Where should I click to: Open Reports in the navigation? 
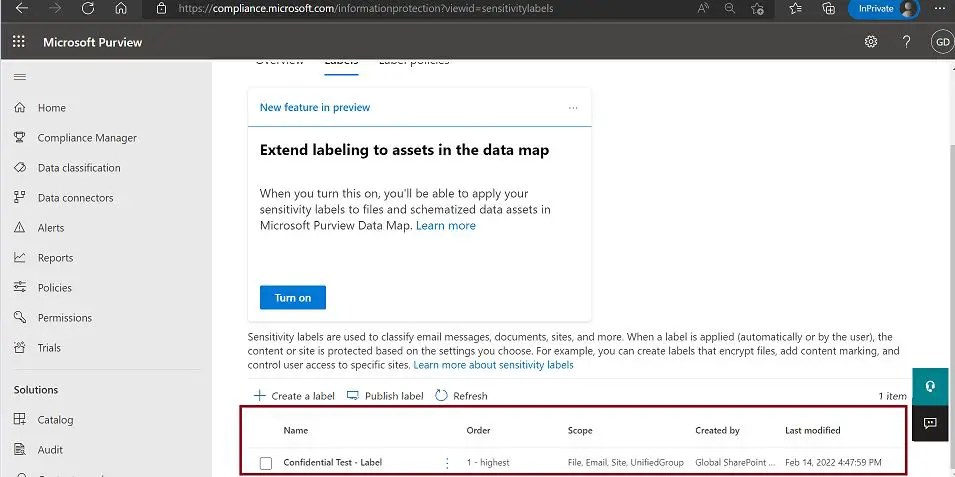[x=55, y=258]
